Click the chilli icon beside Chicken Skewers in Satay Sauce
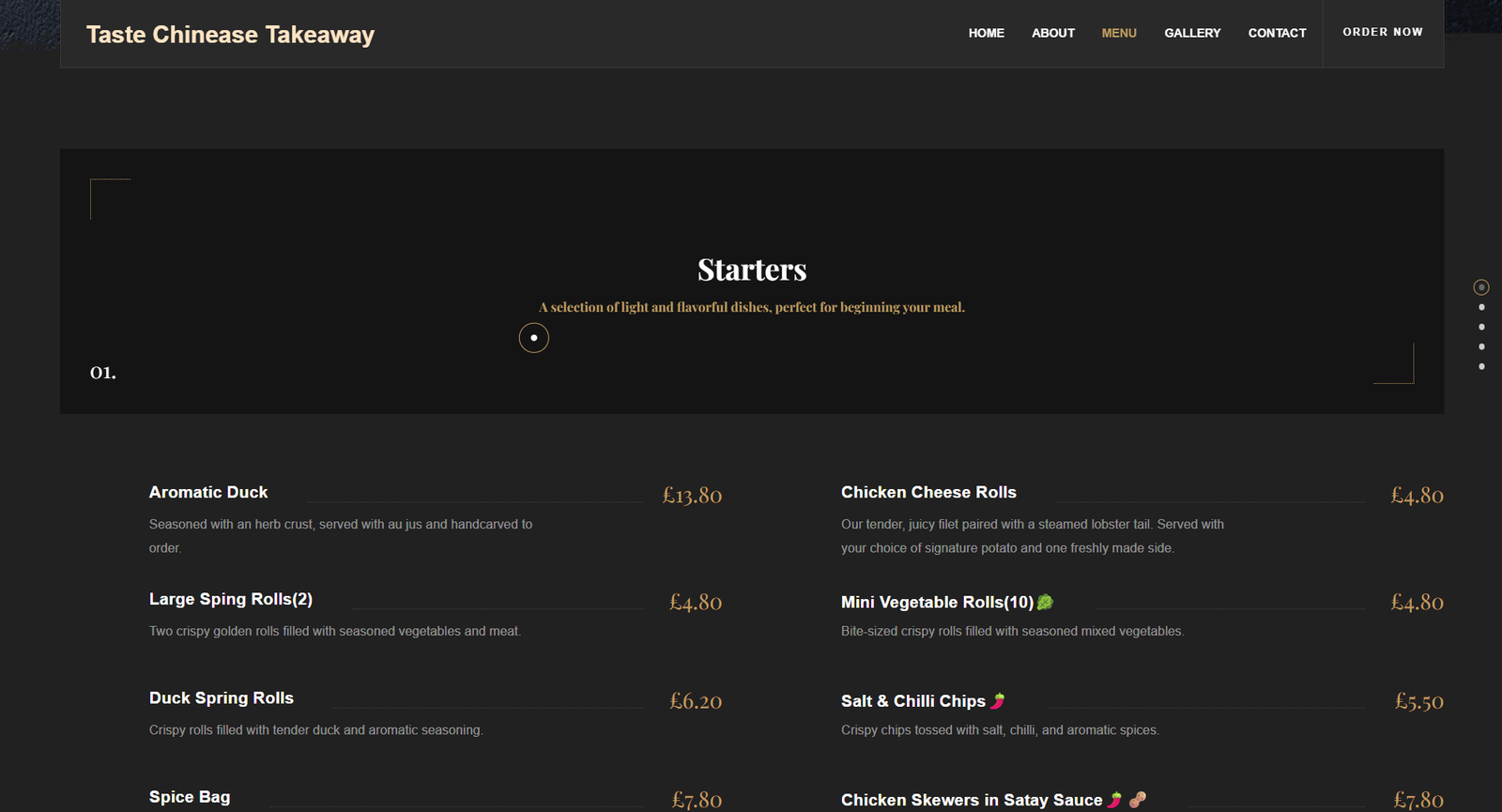 pyautogui.click(x=1115, y=800)
